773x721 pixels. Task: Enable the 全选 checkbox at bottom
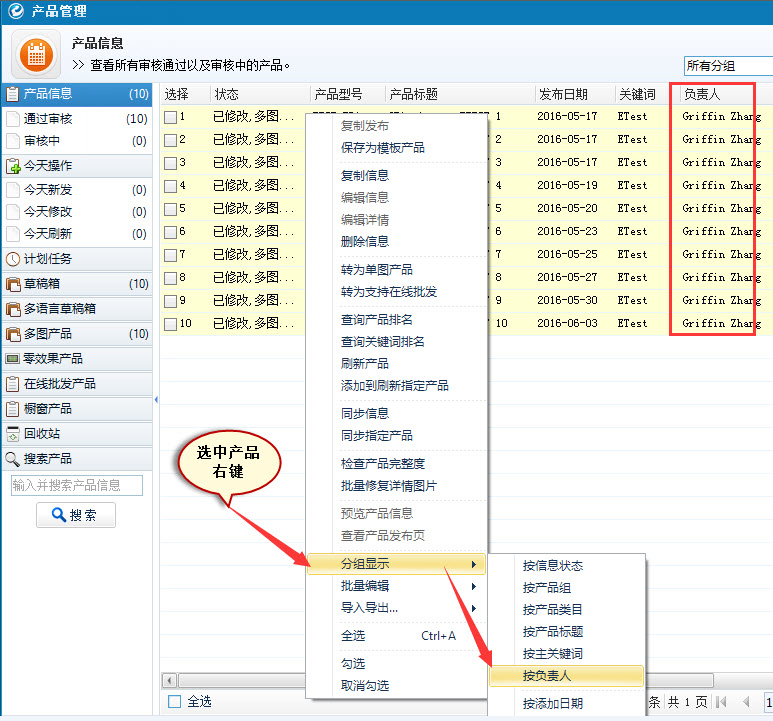click(x=175, y=702)
